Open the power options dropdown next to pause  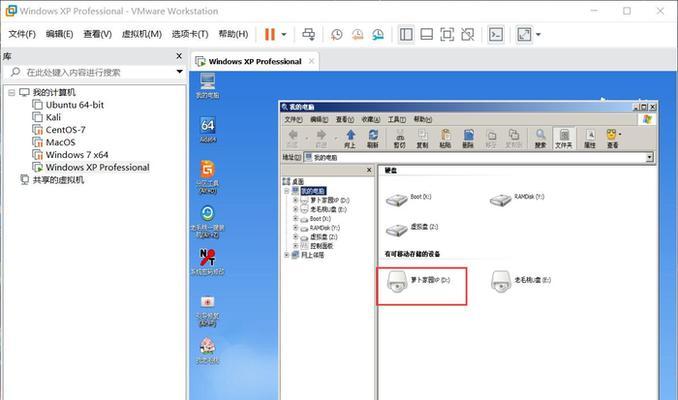tap(284, 35)
